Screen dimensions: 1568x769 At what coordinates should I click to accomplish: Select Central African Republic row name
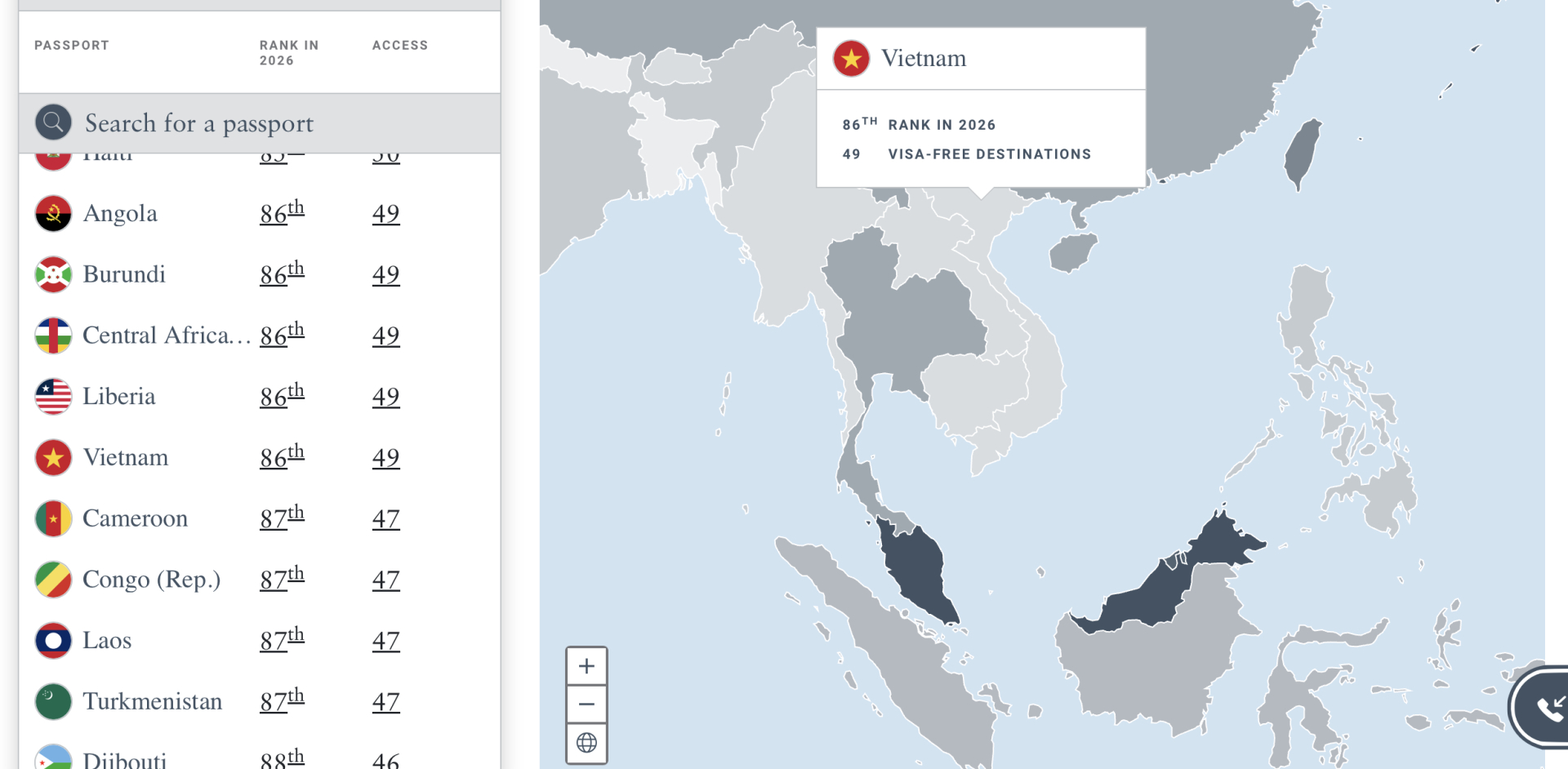pyautogui.click(x=166, y=336)
